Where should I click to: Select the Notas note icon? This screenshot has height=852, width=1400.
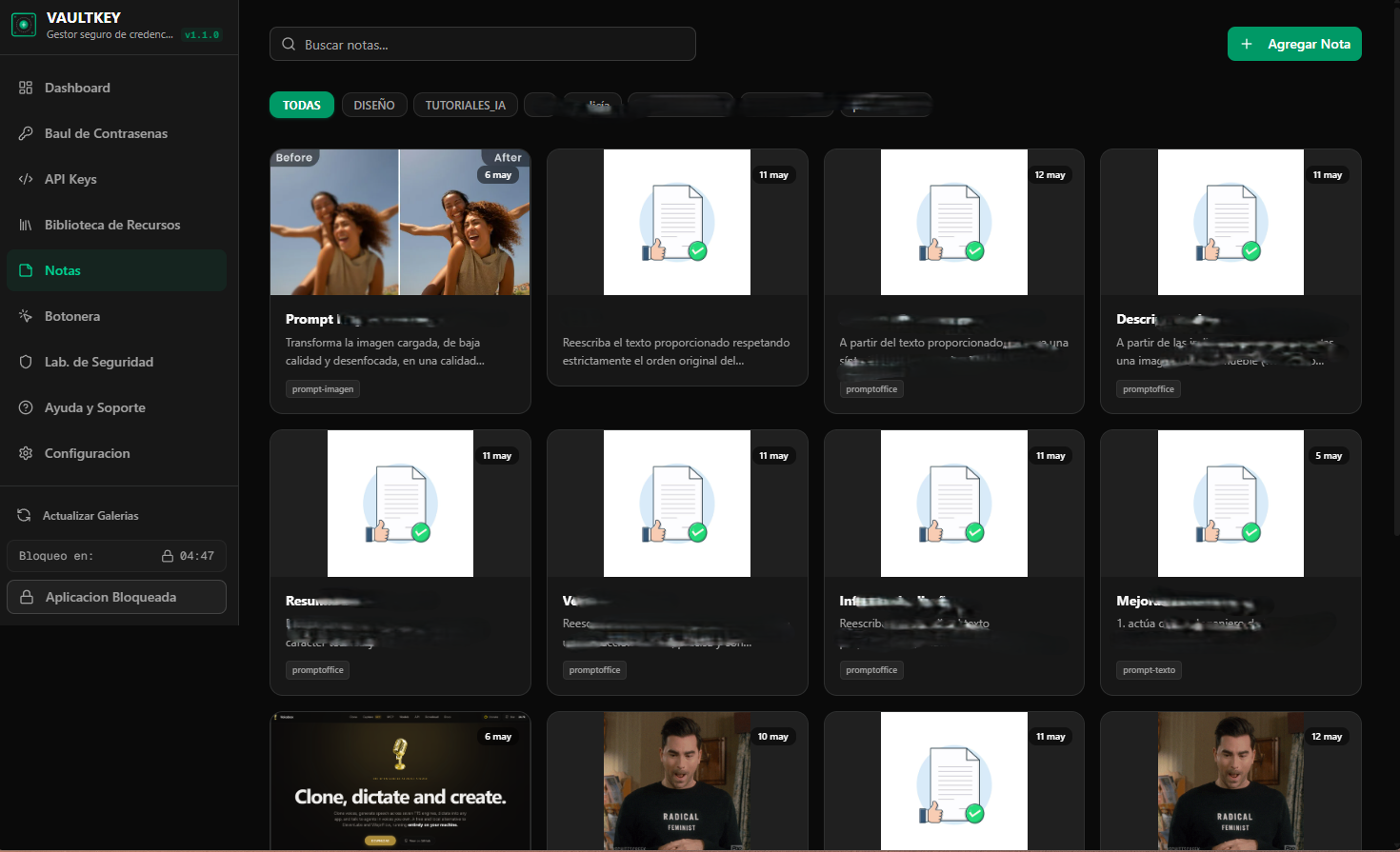pos(26,270)
